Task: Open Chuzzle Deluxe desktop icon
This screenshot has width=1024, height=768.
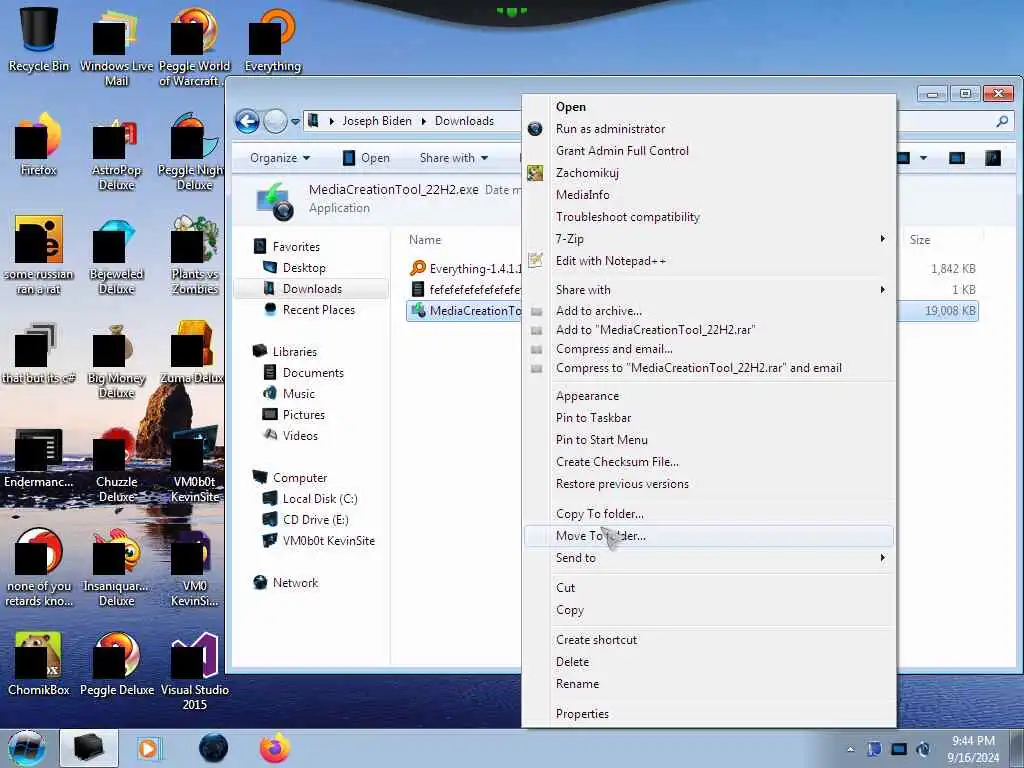Action: pos(116,465)
